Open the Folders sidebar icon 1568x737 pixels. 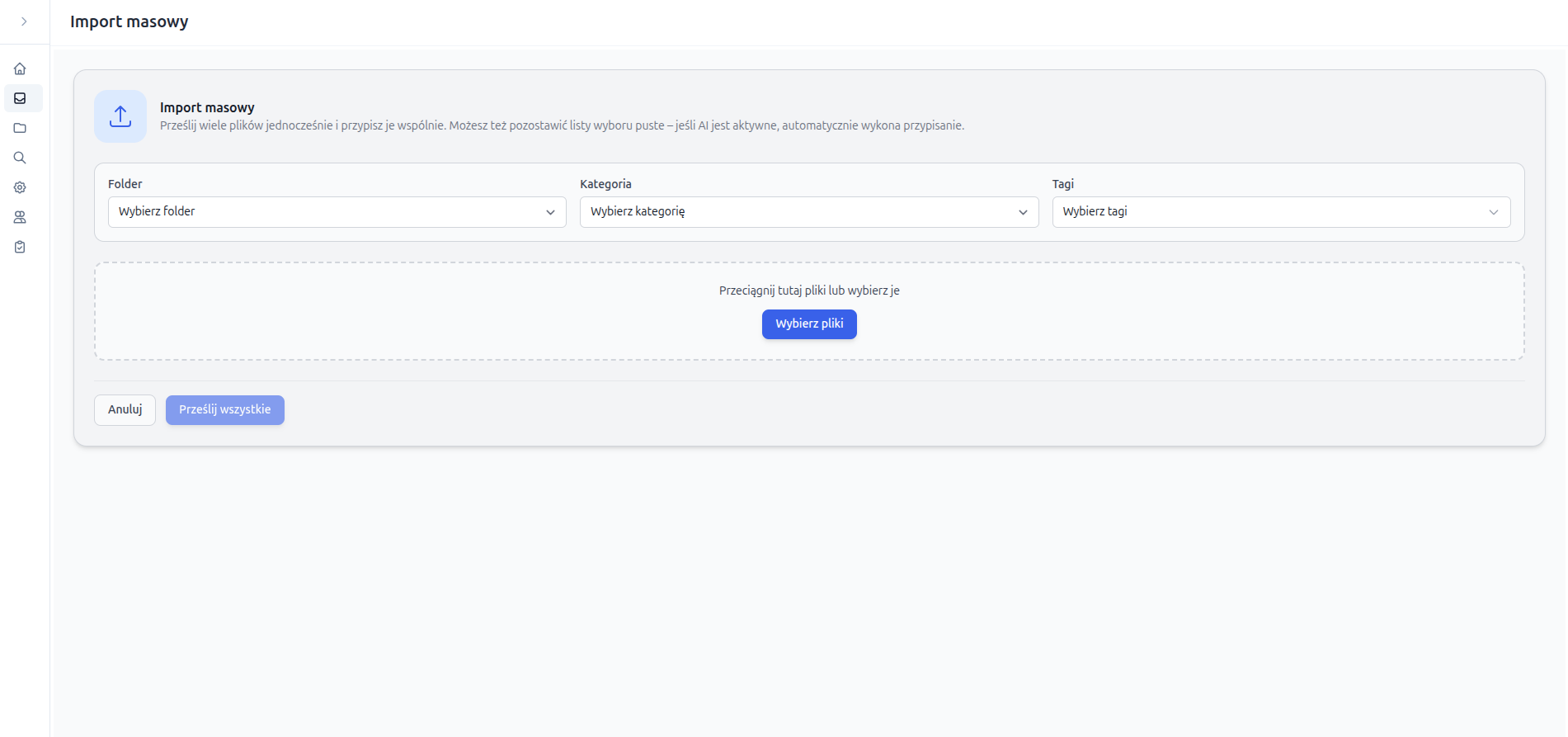(x=20, y=128)
